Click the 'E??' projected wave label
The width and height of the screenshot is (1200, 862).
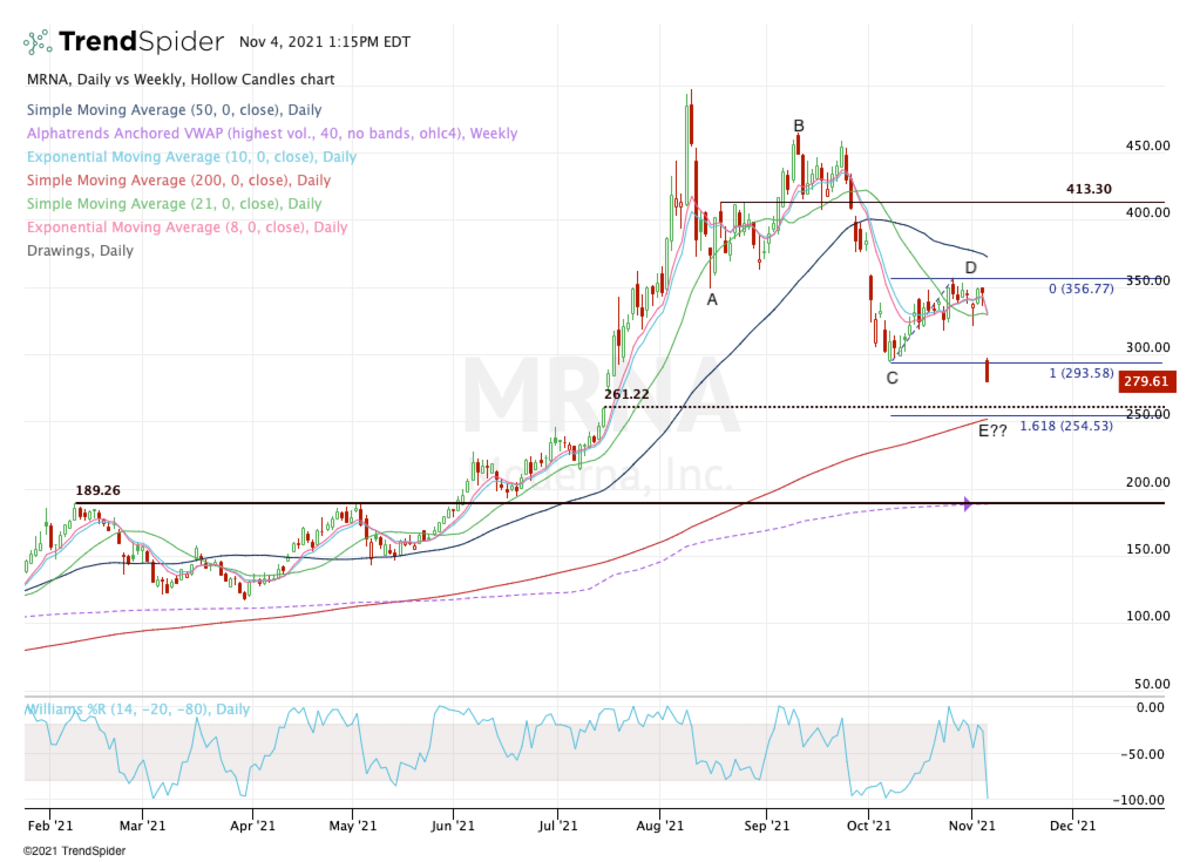pos(993,431)
